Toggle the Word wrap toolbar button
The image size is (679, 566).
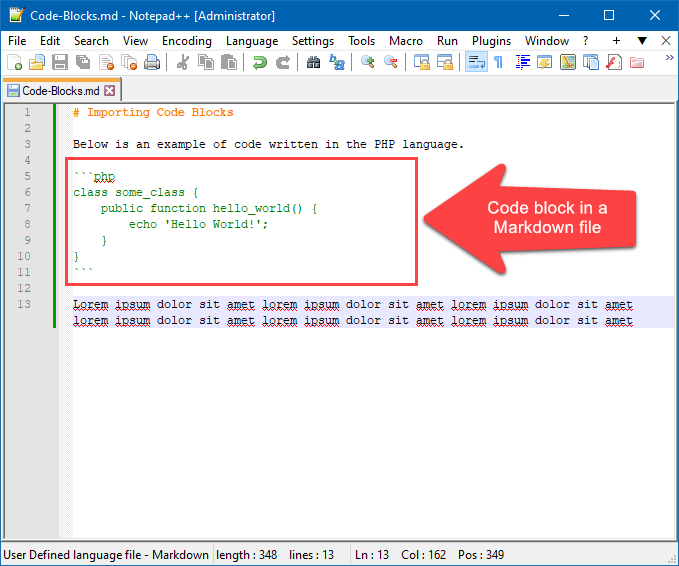pyautogui.click(x=476, y=61)
